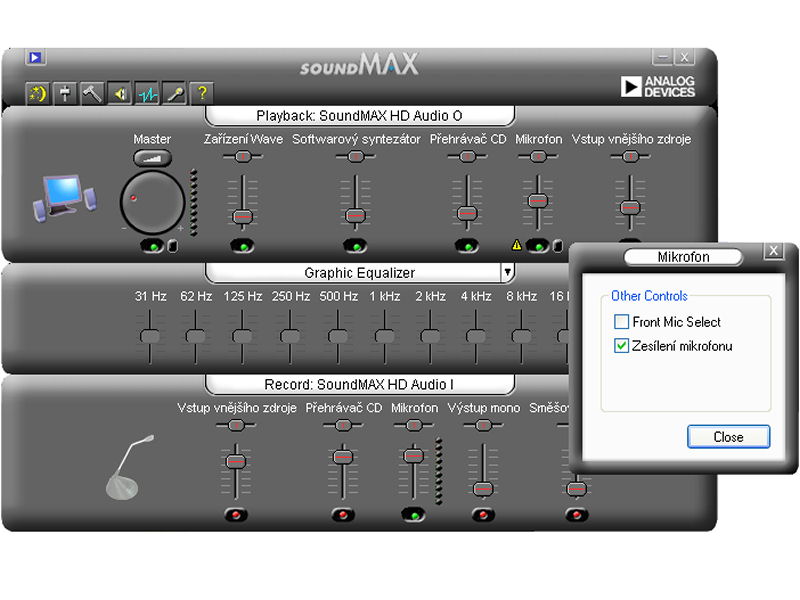The width and height of the screenshot is (800, 600).
Task: Mute playback Zařízení Wave channel
Action: coord(242,246)
